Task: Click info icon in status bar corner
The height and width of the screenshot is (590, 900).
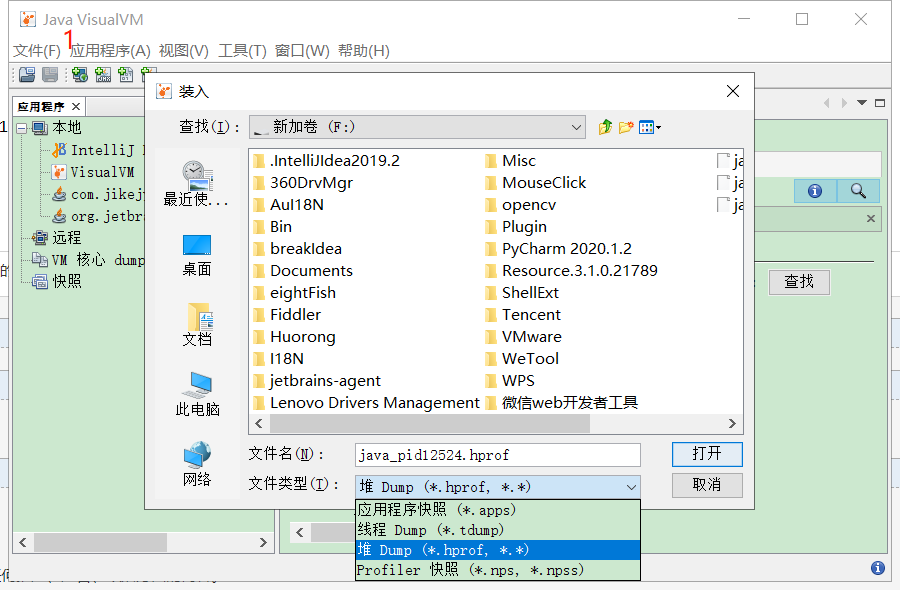Action: tap(878, 568)
